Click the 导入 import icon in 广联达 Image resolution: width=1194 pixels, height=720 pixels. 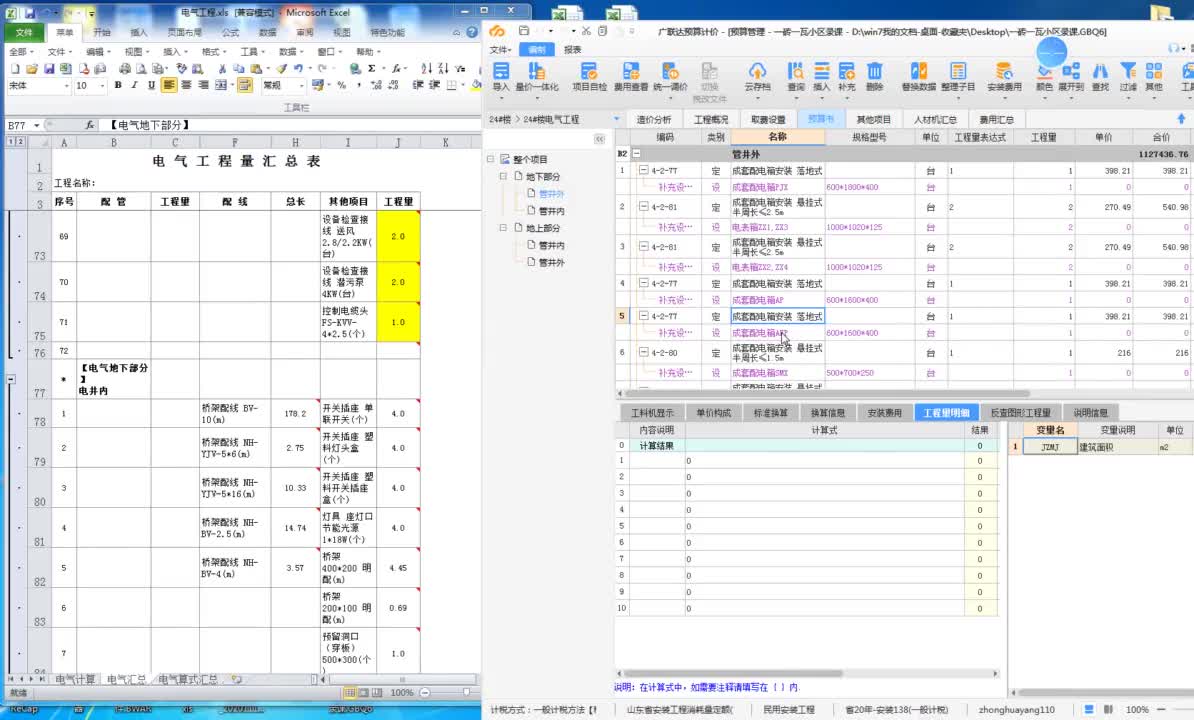point(500,77)
